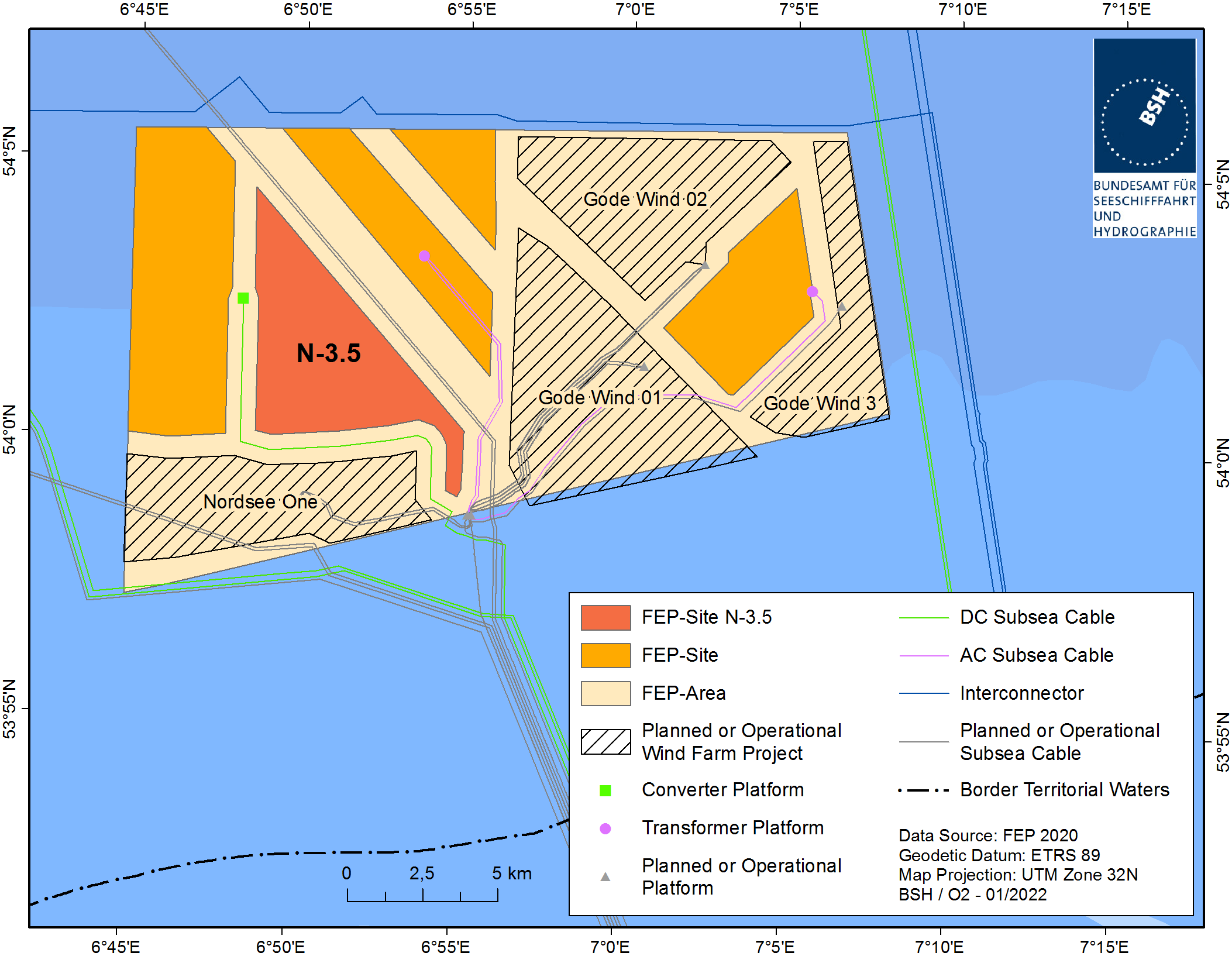Click the FEP-Site N-3.5 red swatch
Viewport: 1232px width, 956px height.
(606, 618)
